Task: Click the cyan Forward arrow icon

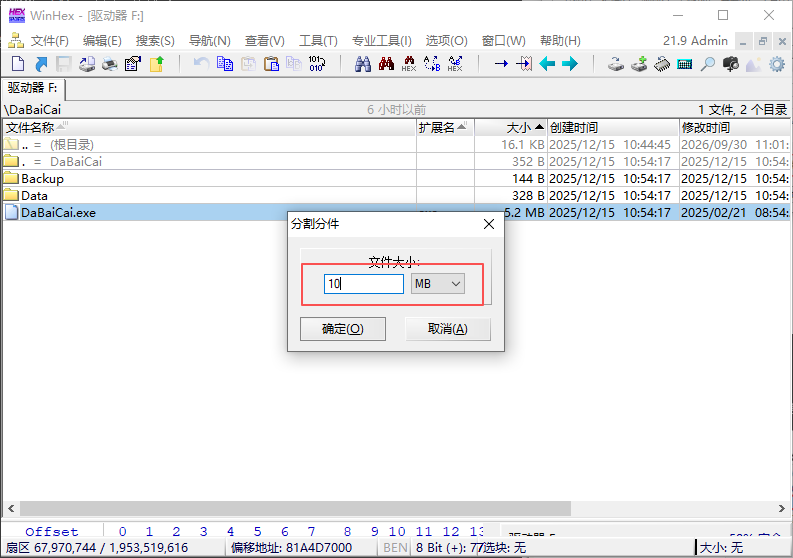Action: pos(570,64)
